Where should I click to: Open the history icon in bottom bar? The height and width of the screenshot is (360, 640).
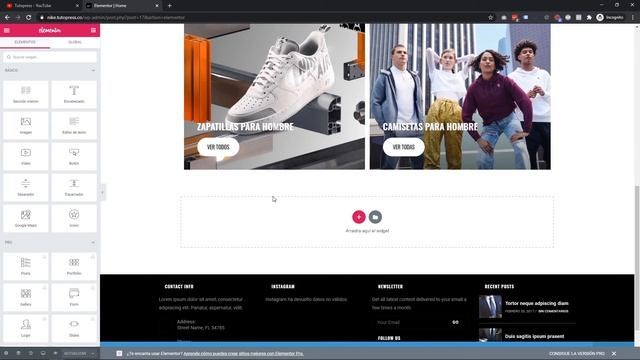point(31,353)
